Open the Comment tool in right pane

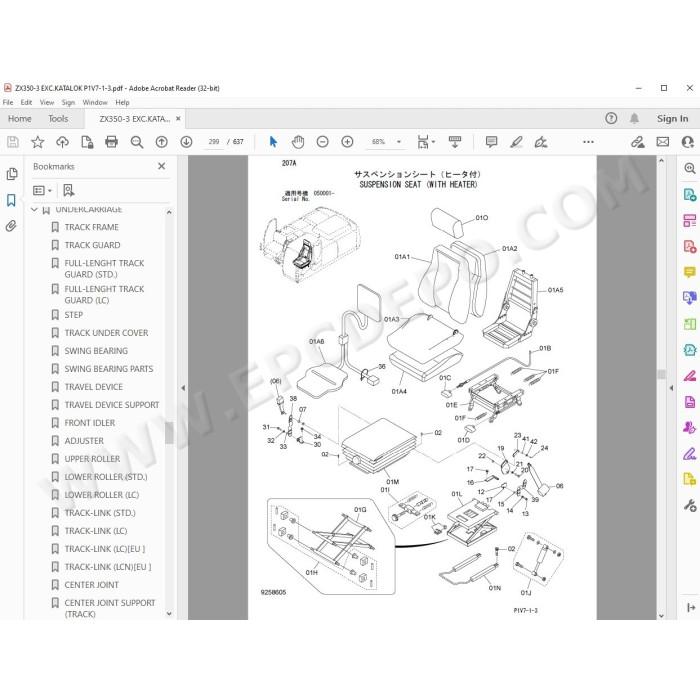click(x=690, y=271)
